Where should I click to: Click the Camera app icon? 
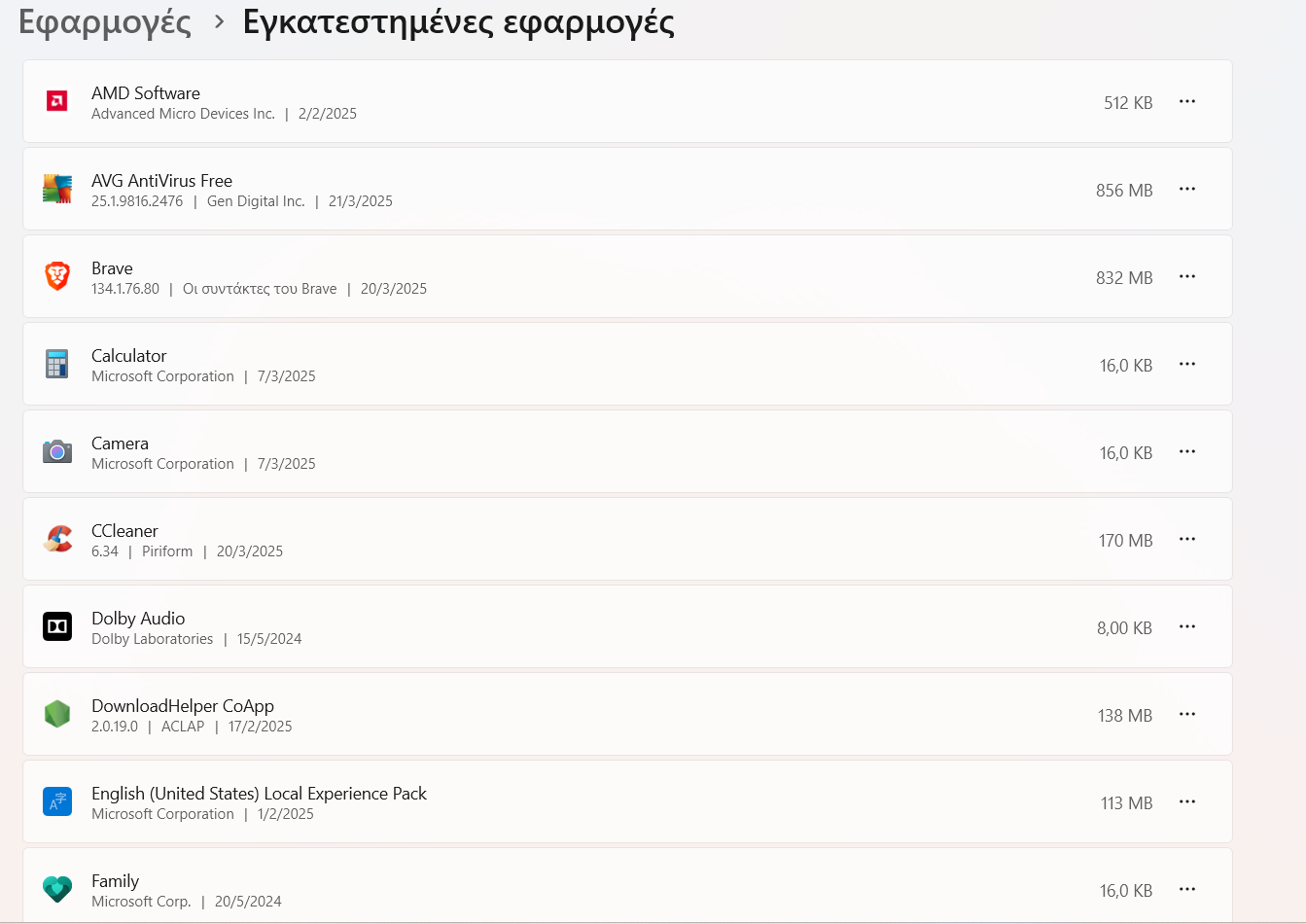click(x=57, y=451)
